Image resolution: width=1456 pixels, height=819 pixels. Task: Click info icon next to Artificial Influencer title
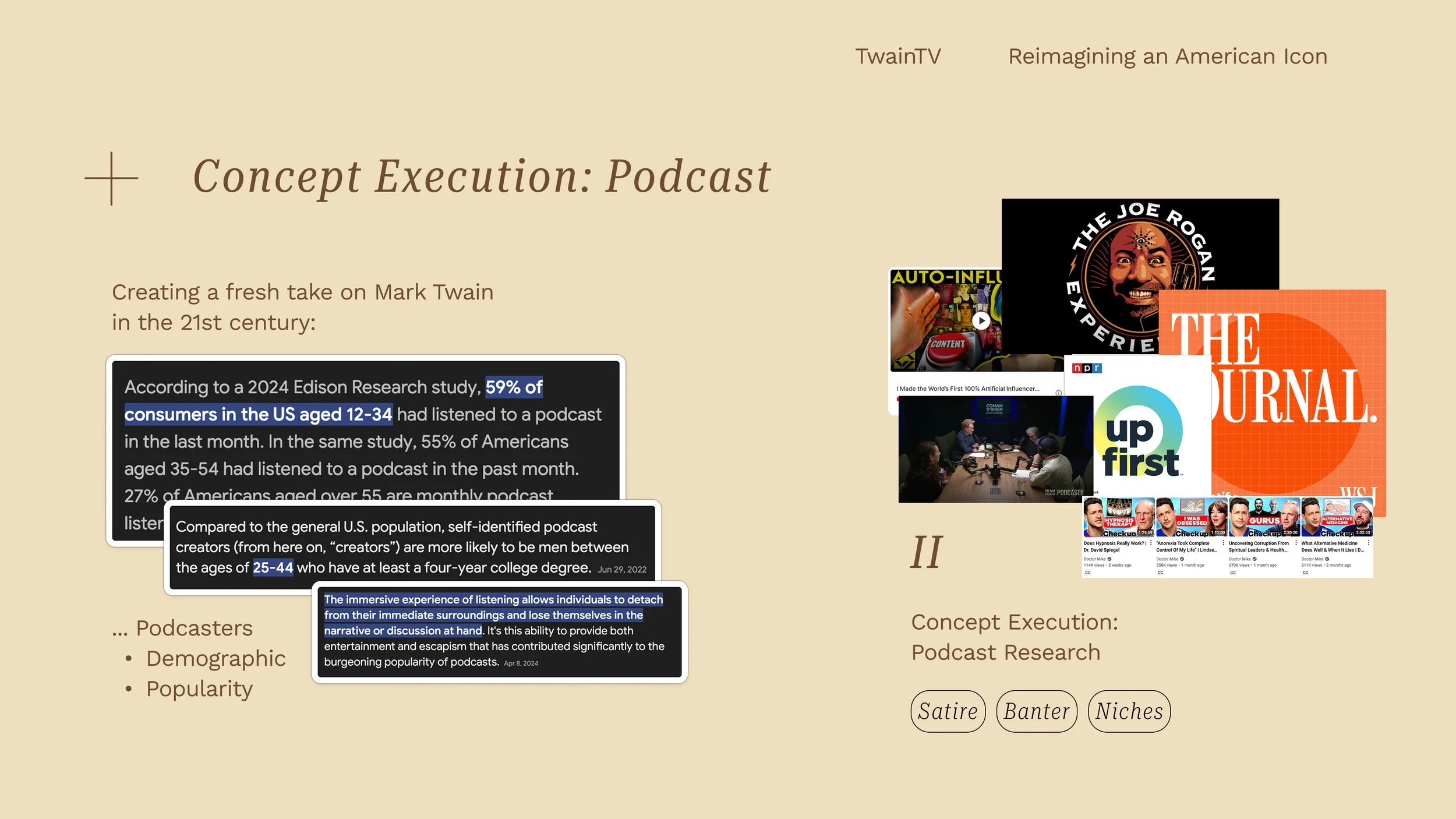pyautogui.click(x=1058, y=393)
